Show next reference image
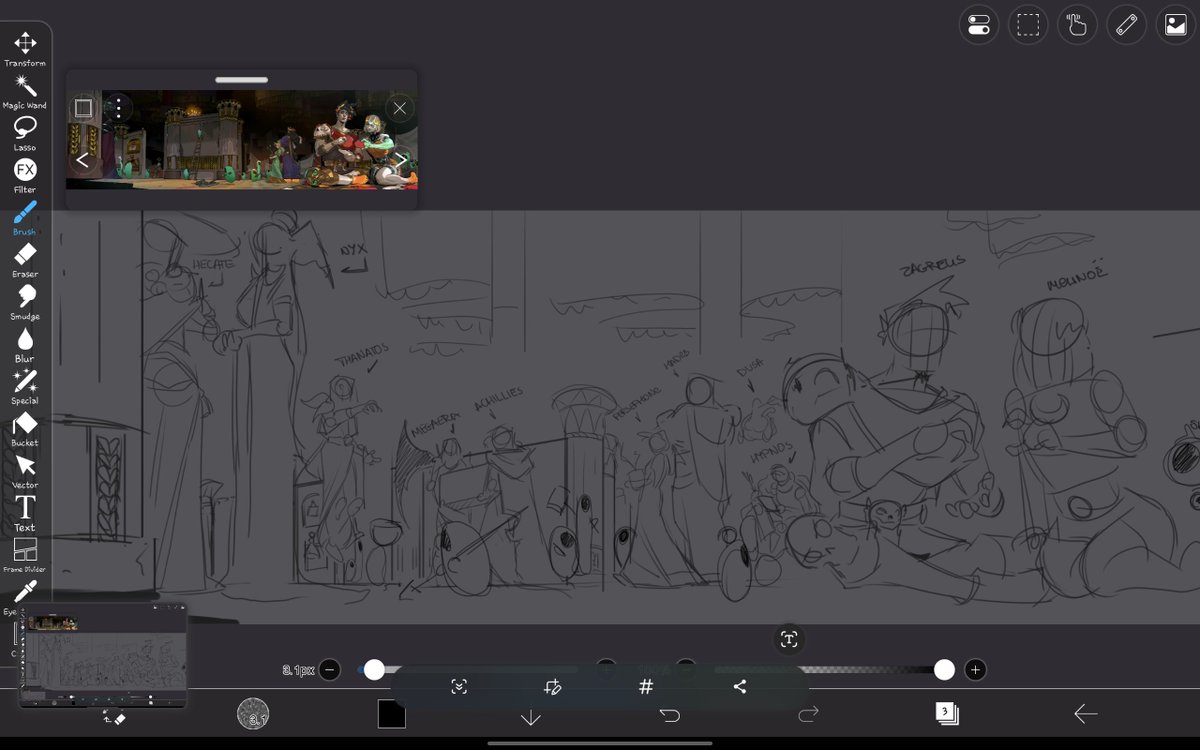 400,160
